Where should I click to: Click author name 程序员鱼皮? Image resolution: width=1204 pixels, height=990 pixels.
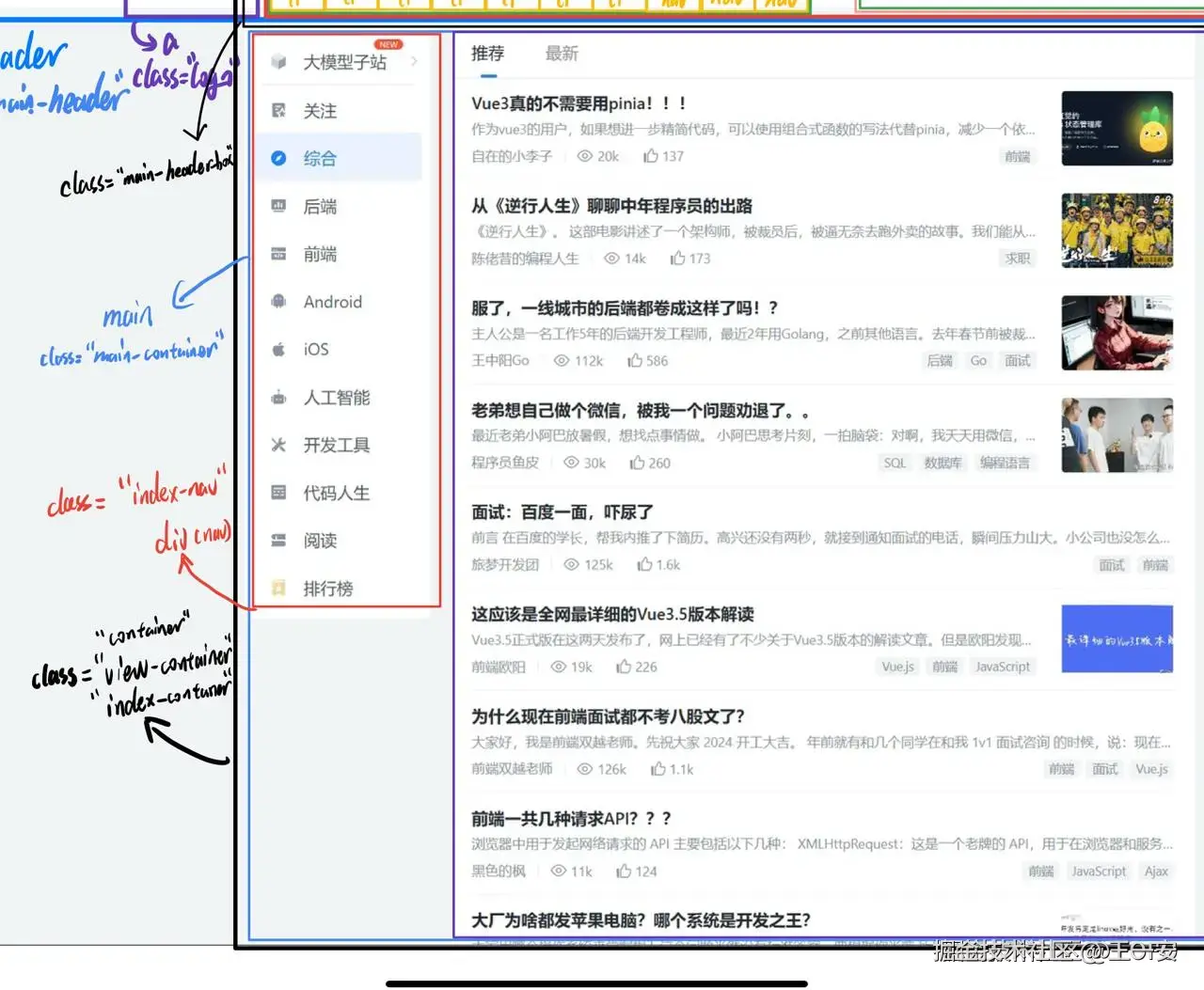click(505, 463)
